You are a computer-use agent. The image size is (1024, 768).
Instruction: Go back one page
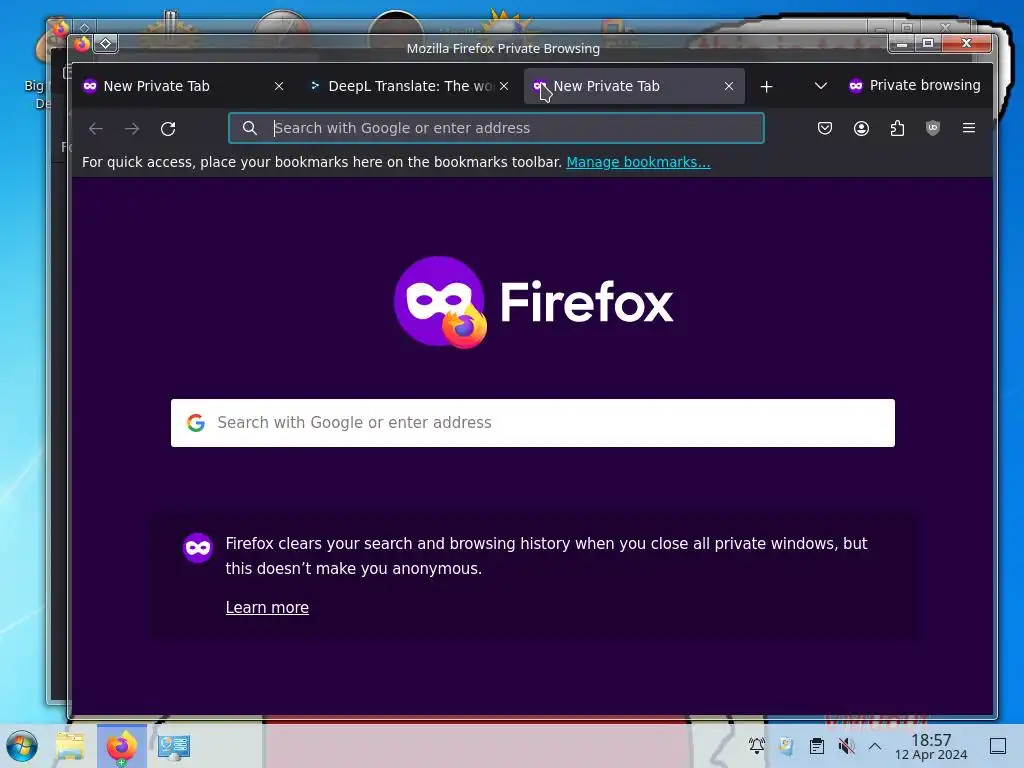96,129
